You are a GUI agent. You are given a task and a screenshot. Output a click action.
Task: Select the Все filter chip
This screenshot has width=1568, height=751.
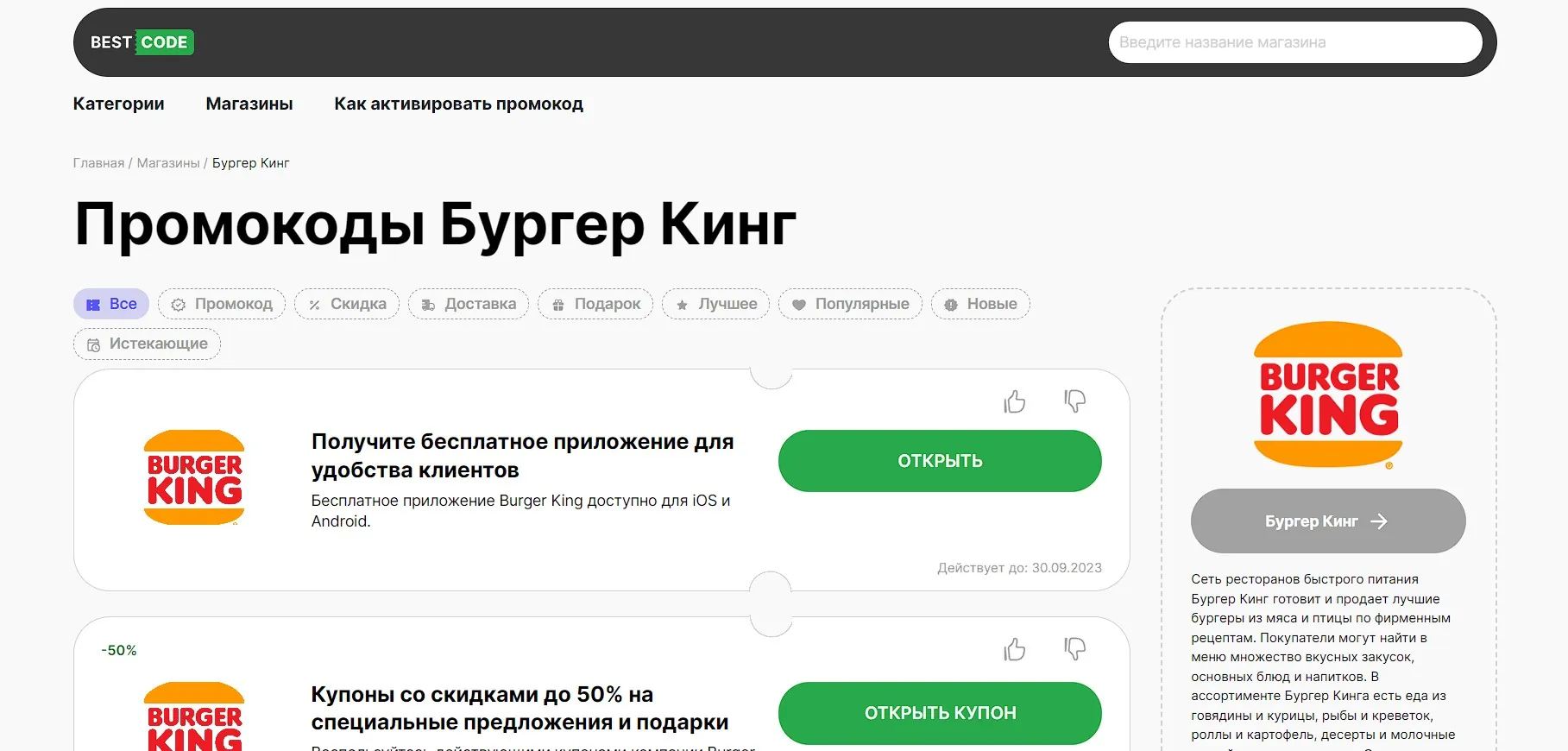click(x=111, y=304)
